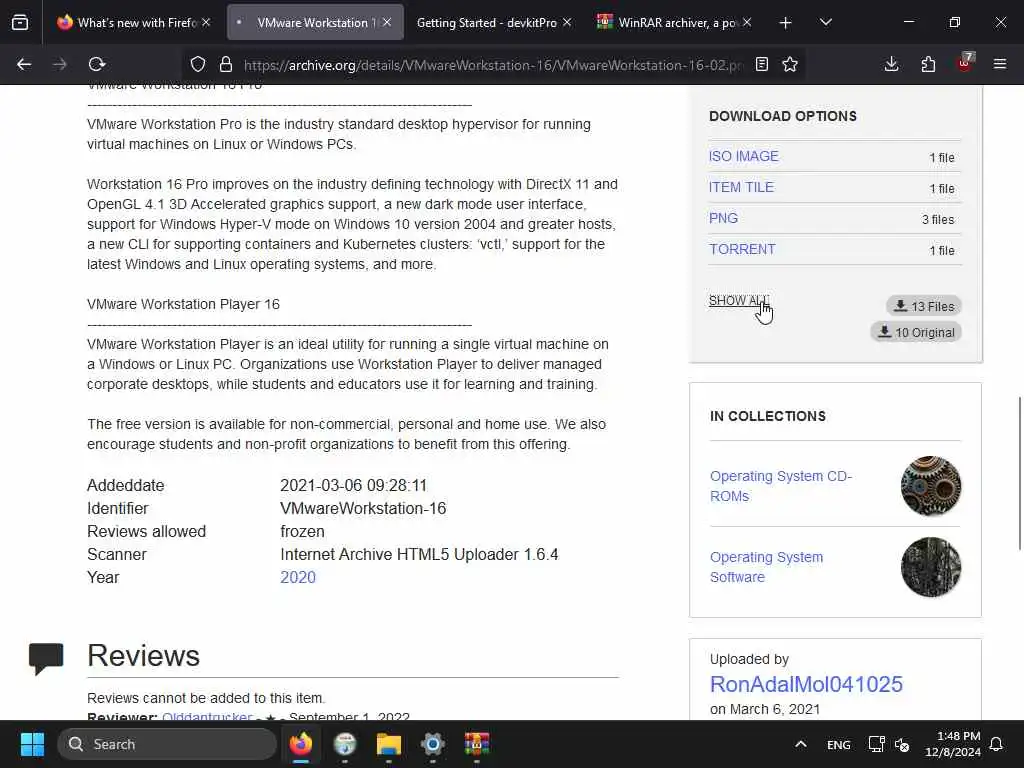Click the uBlock Origin extension icon
The height and width of the screenshot is (768, 1024).
(965, 63)
